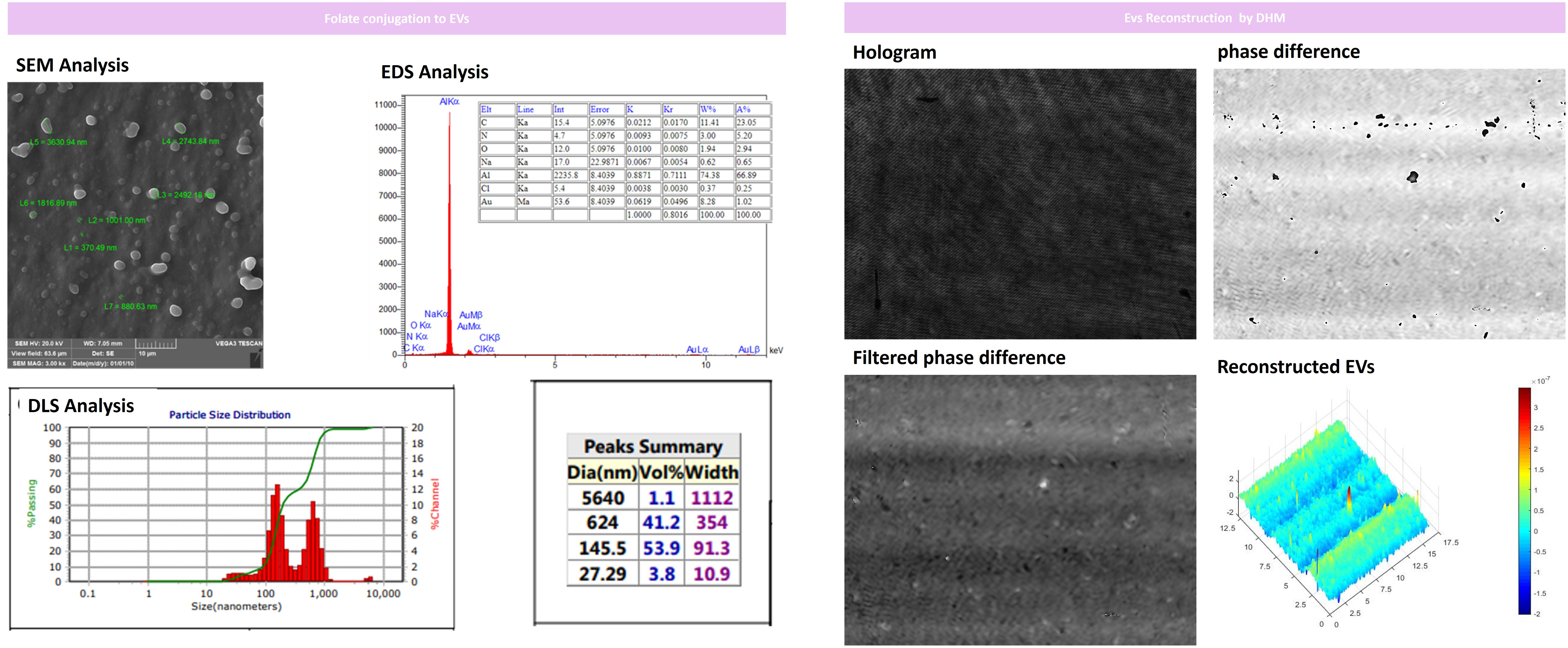
Task: Click the SEM micrograph image
Action: click(x=135, y=225)
